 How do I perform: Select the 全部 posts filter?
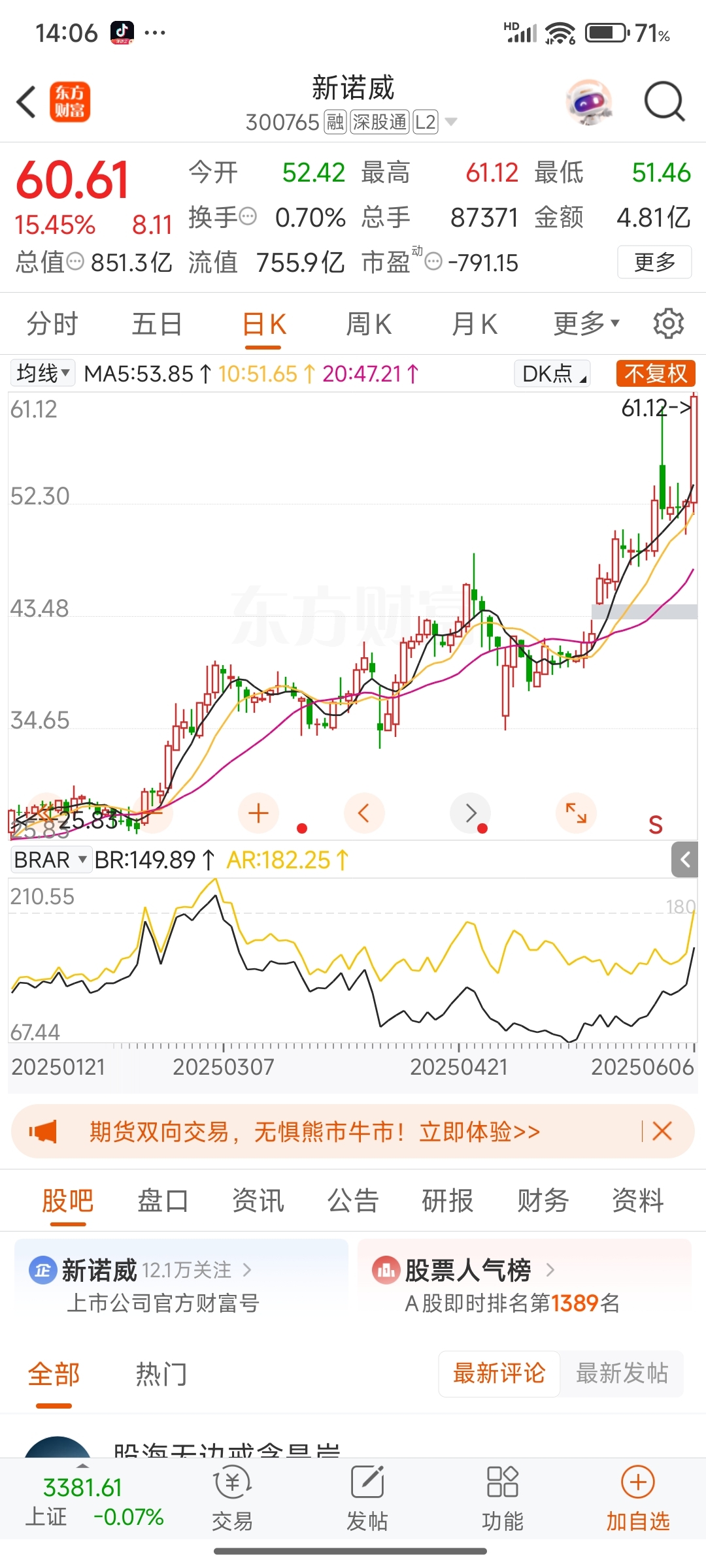(54, 1375)
